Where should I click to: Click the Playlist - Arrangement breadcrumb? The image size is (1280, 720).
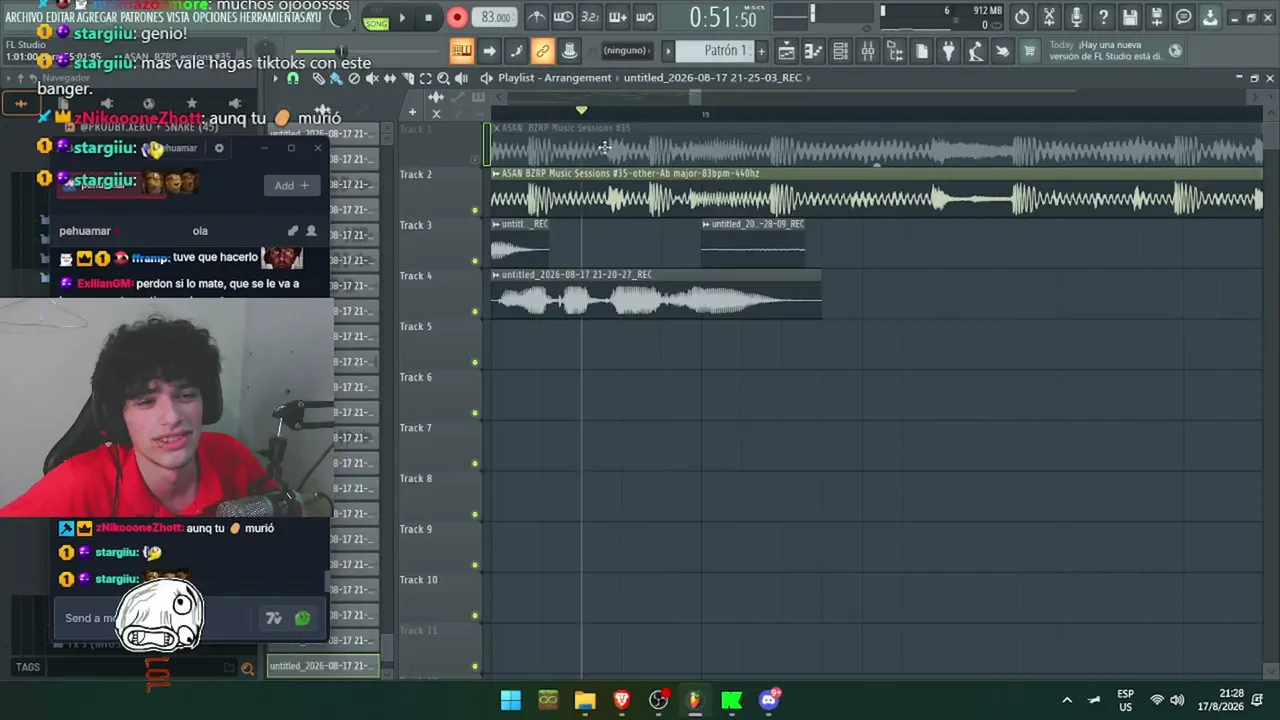tap(555, 78)
